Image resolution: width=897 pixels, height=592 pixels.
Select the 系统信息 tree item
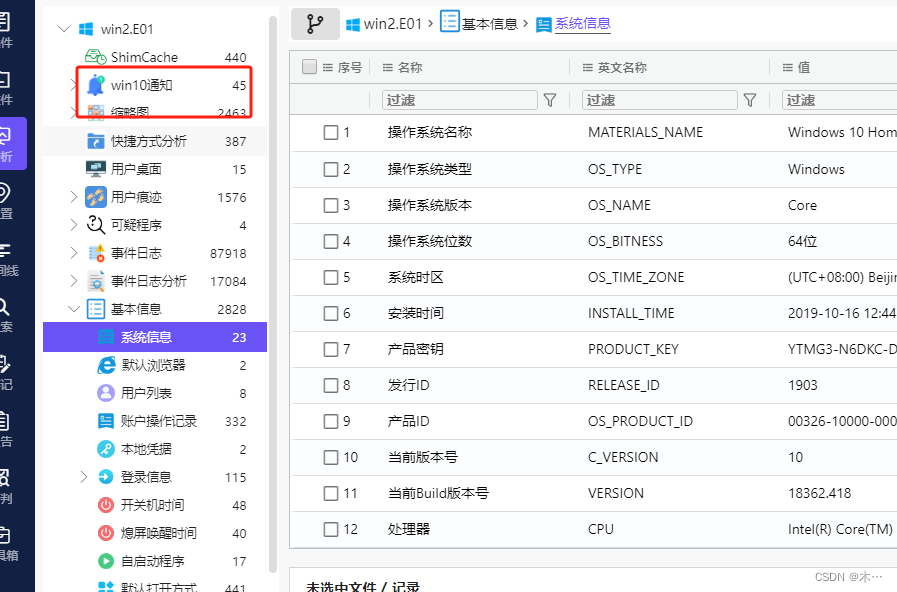(155, 337)
